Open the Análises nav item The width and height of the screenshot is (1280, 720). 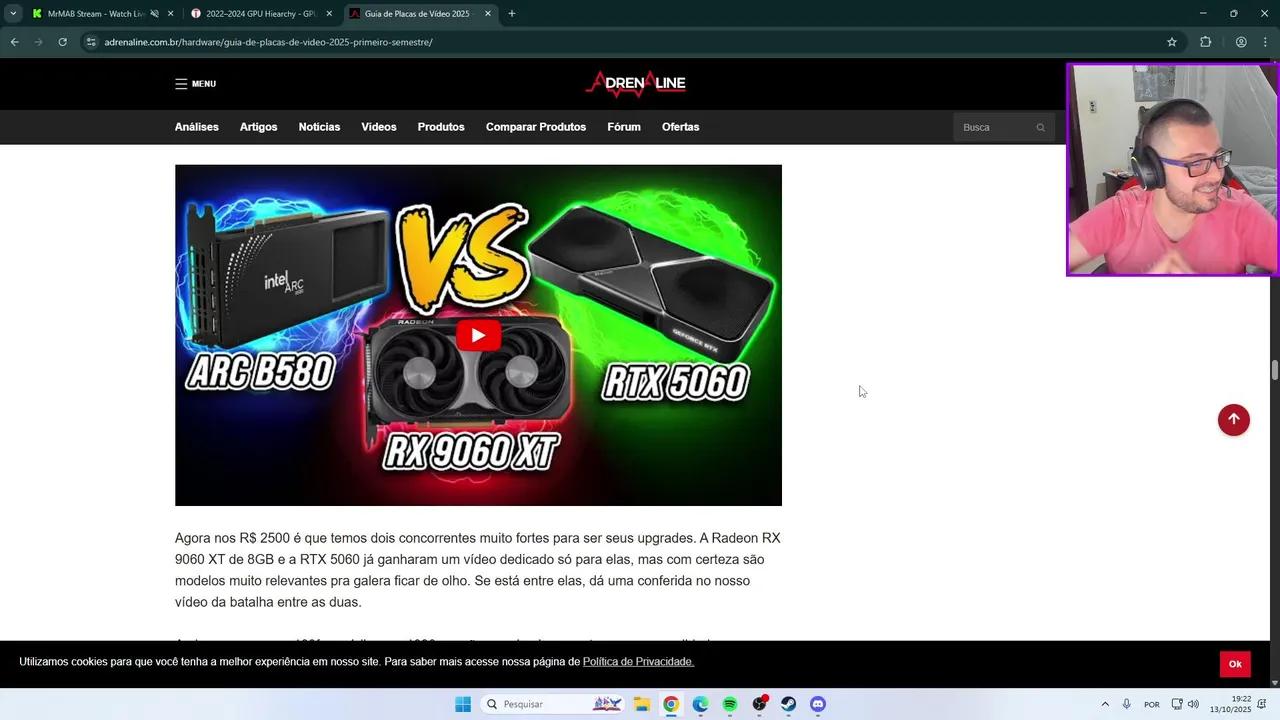tap(197, 127)
